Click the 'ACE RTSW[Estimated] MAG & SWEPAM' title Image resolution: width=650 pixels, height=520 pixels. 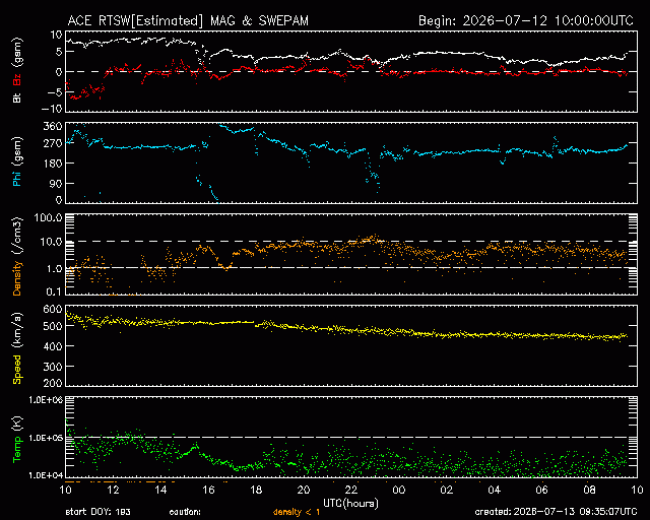coord(188,21)
